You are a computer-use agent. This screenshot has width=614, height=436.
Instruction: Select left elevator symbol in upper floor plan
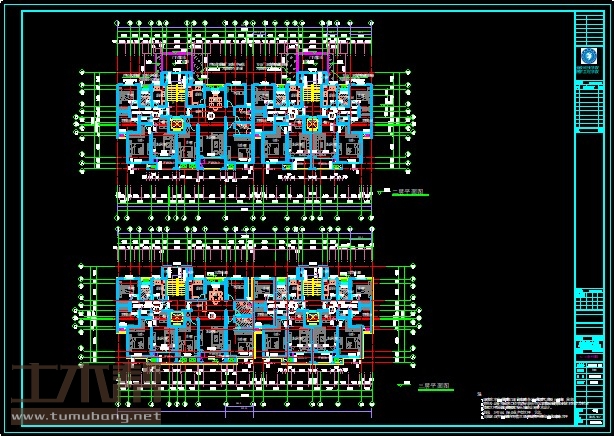[177, 124]
